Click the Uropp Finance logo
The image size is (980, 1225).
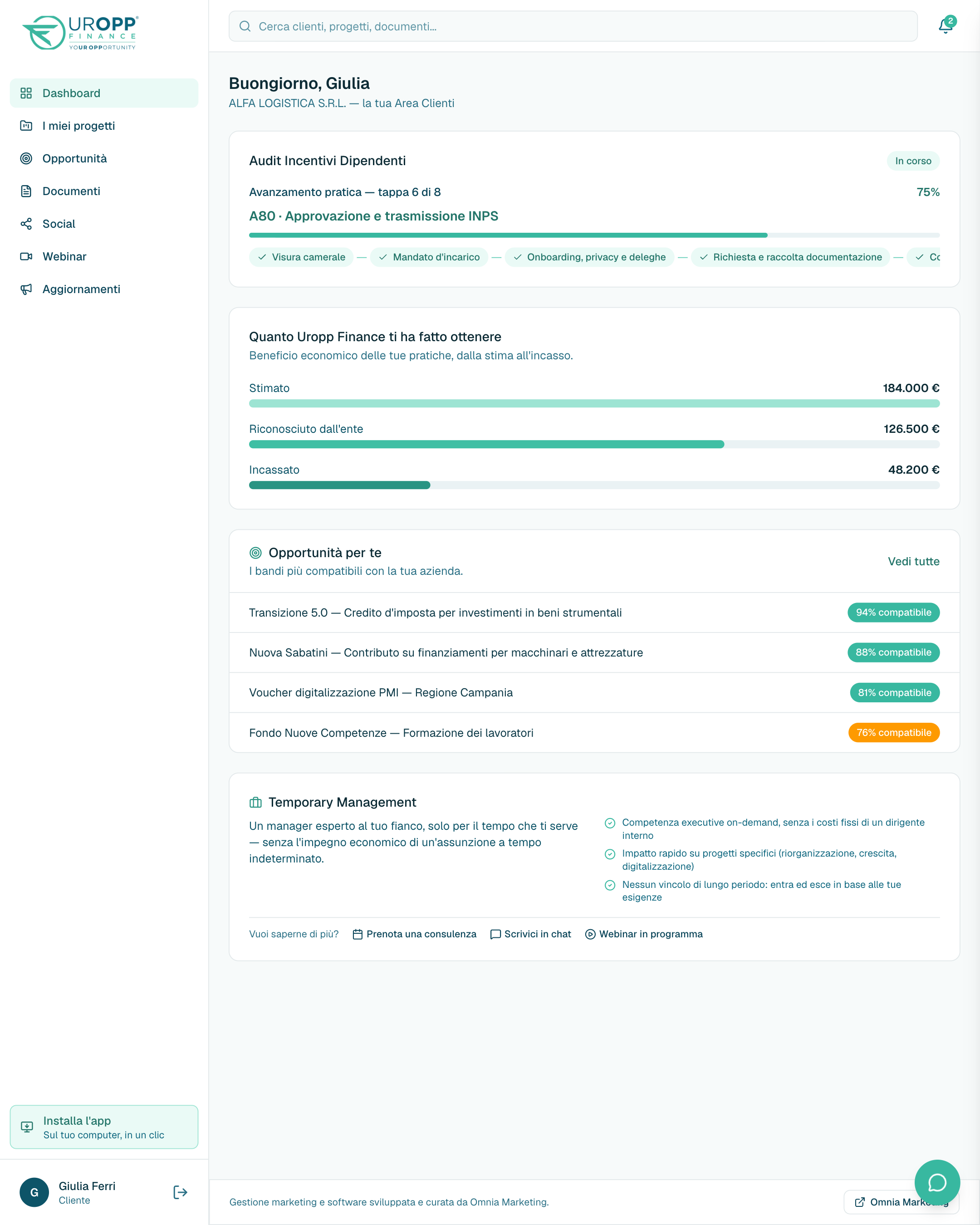tap(80, 32)
